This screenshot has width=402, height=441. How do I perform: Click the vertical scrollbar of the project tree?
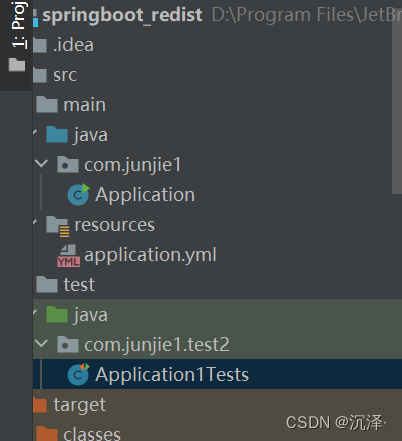pyautogui.click(x=397, y=107)
